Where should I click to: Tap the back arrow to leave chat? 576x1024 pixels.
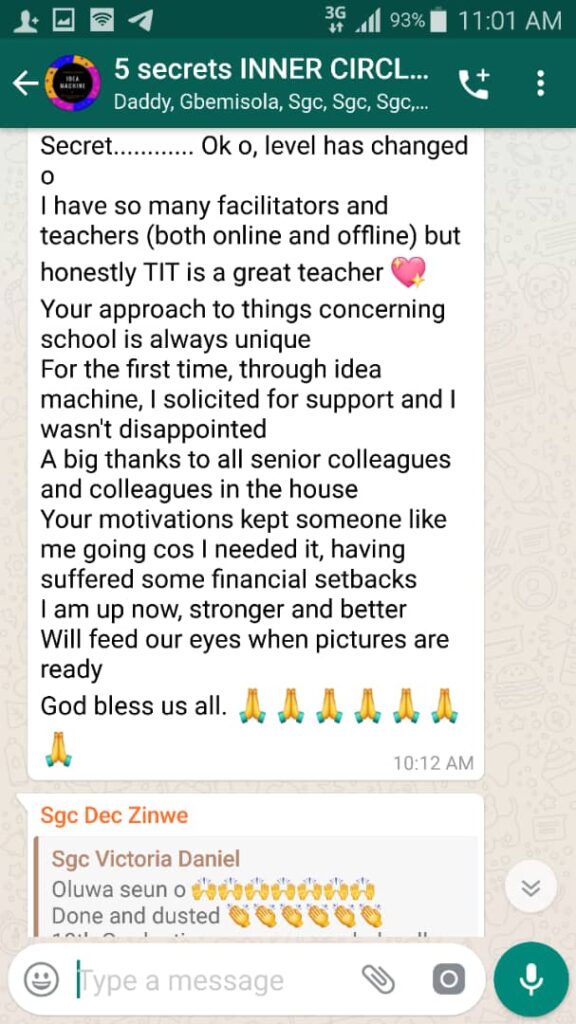click(25, 83)
